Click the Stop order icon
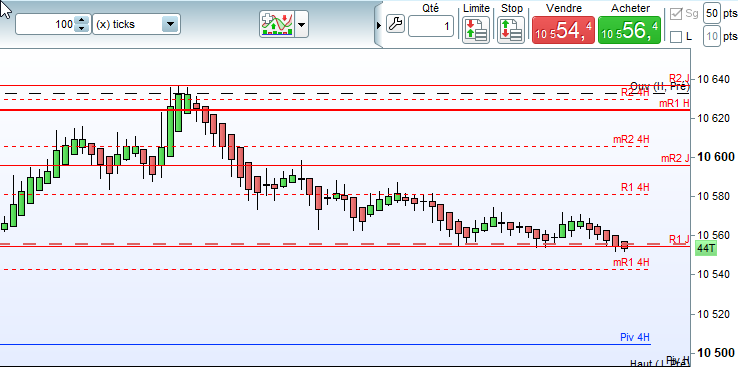 tap(511, 30)
